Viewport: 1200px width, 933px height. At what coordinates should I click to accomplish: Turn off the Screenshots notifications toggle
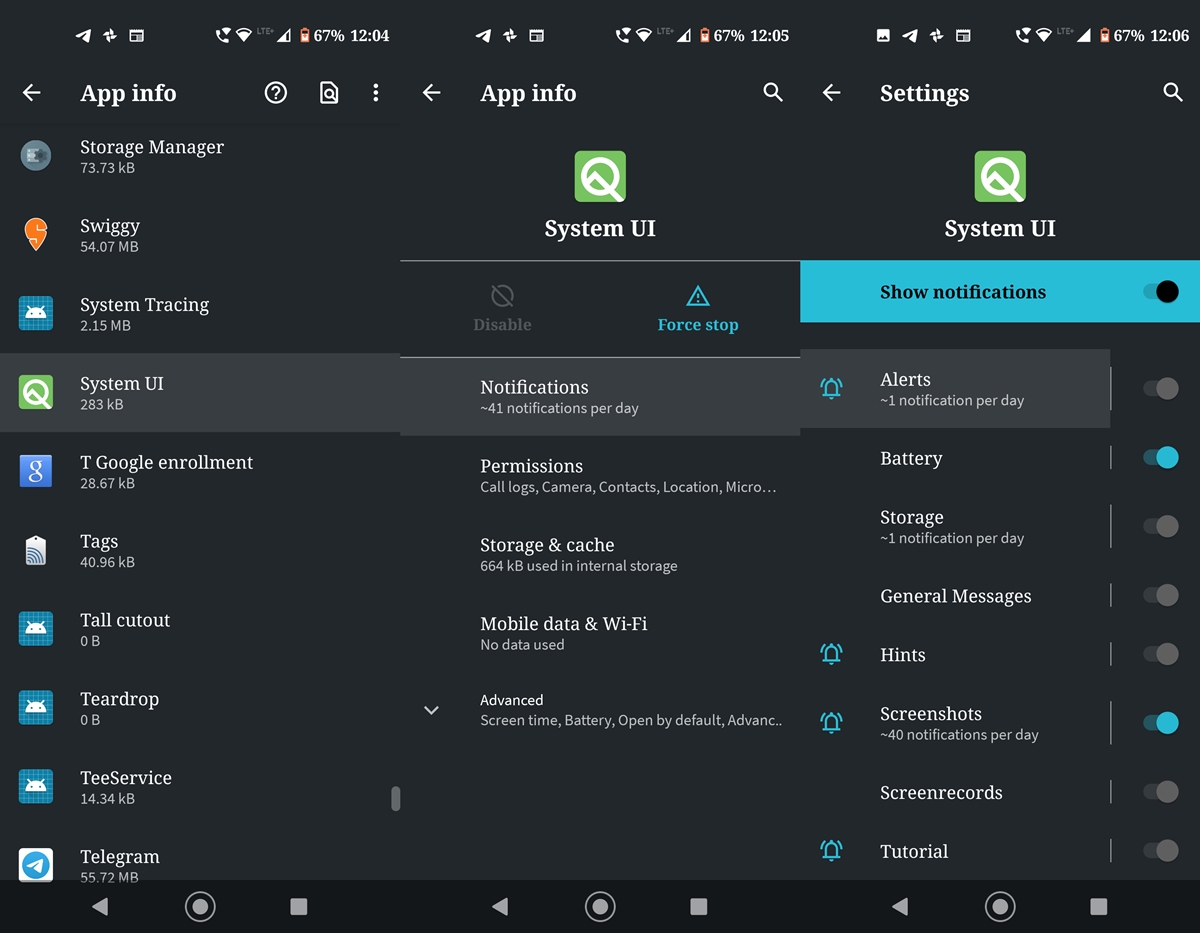point(1160,723)
